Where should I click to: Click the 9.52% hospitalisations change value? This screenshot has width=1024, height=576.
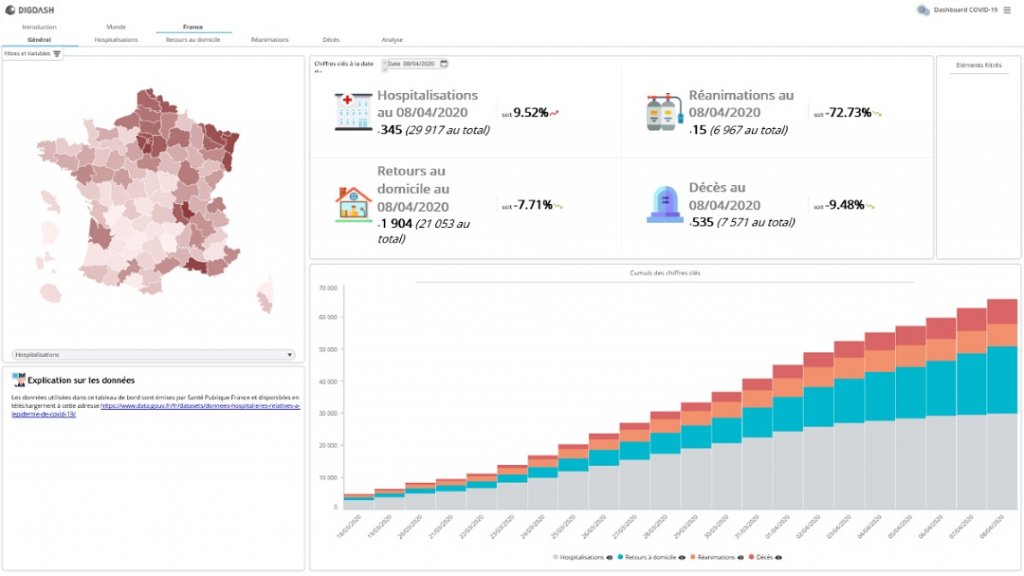click(530, 113)
